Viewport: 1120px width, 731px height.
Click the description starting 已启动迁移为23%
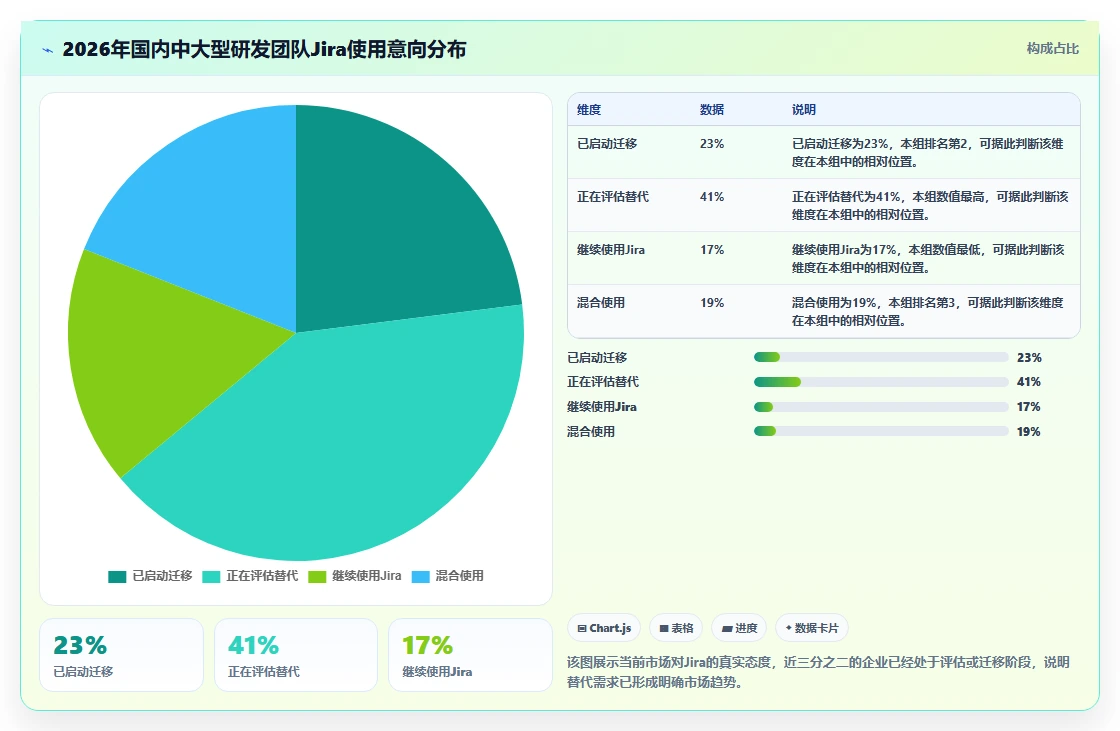point(927,152)
